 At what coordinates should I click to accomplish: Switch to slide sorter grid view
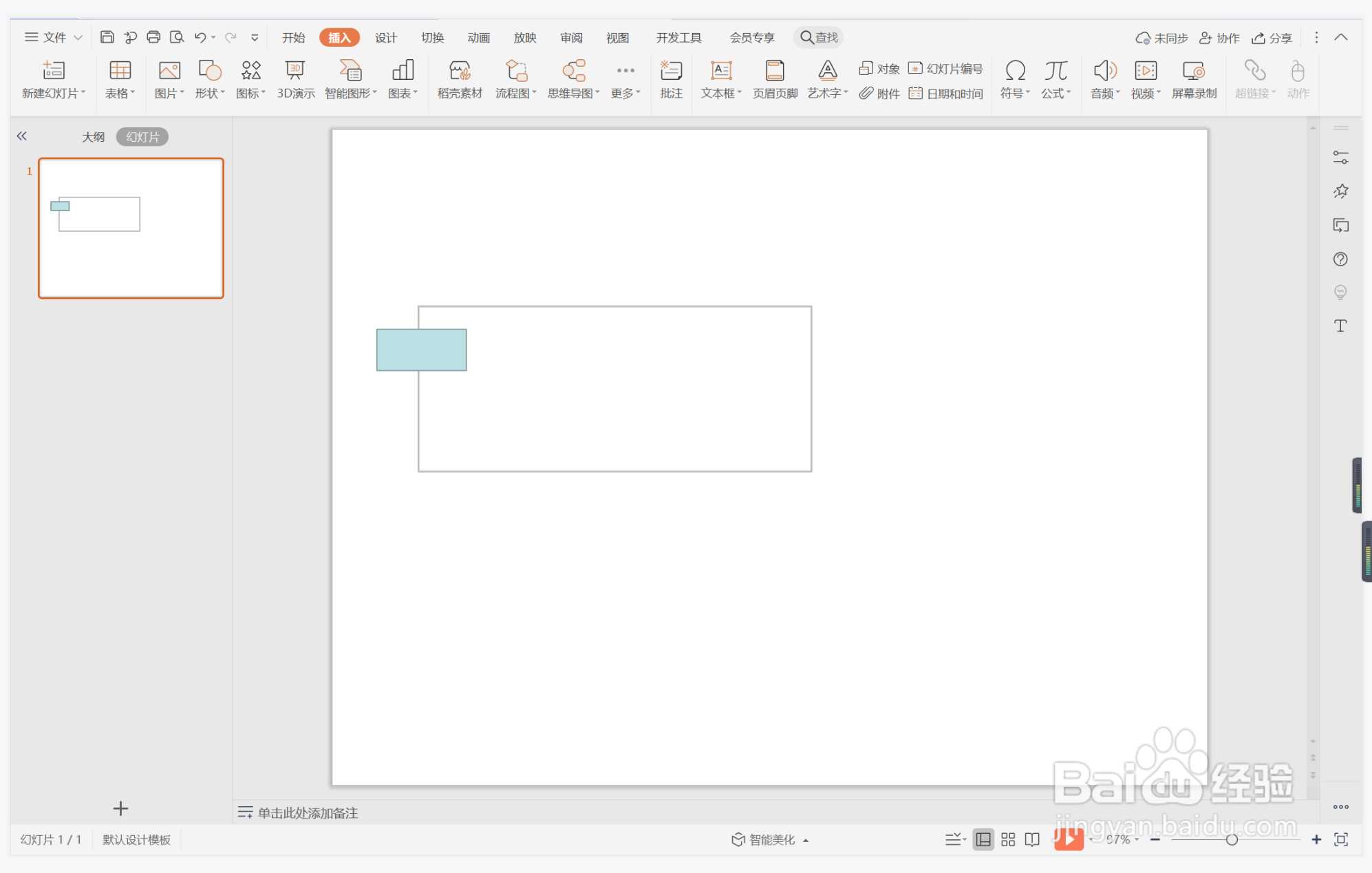point(1008,839)
